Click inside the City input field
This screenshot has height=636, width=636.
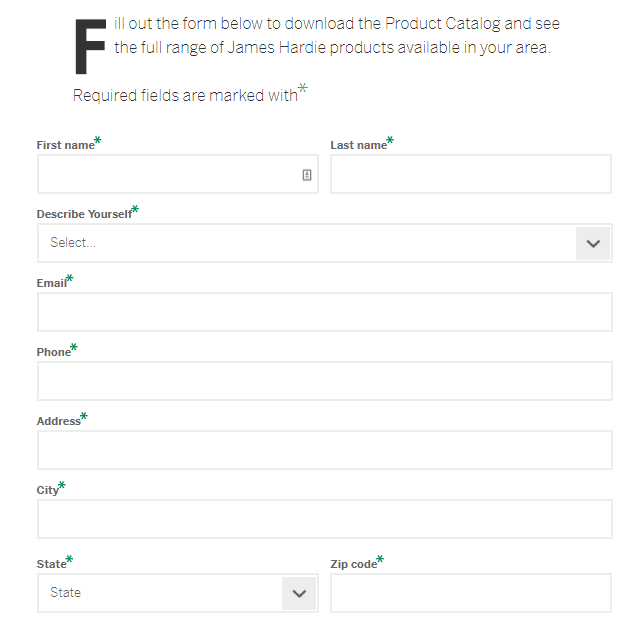(x=324, y=519)
